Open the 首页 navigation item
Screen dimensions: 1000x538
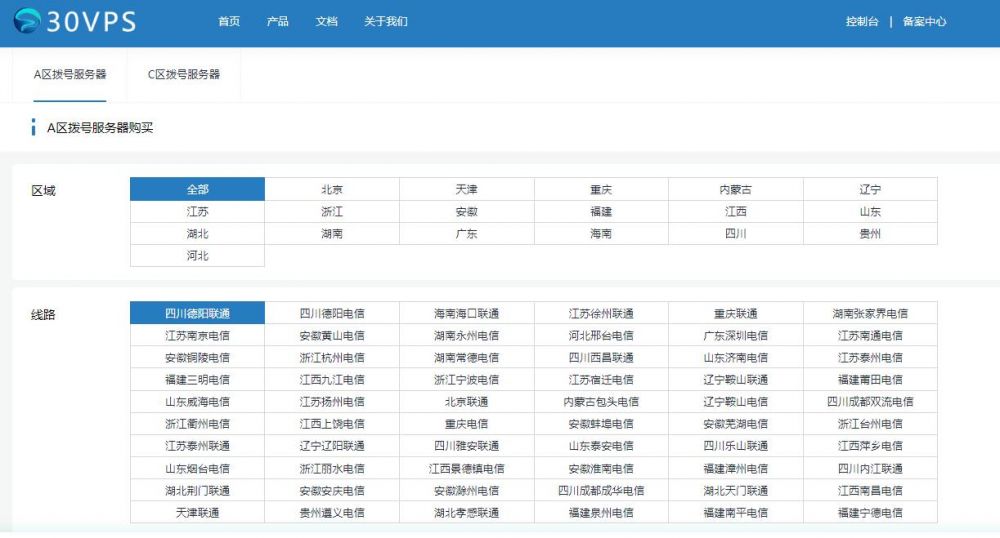tap(229, 21)
